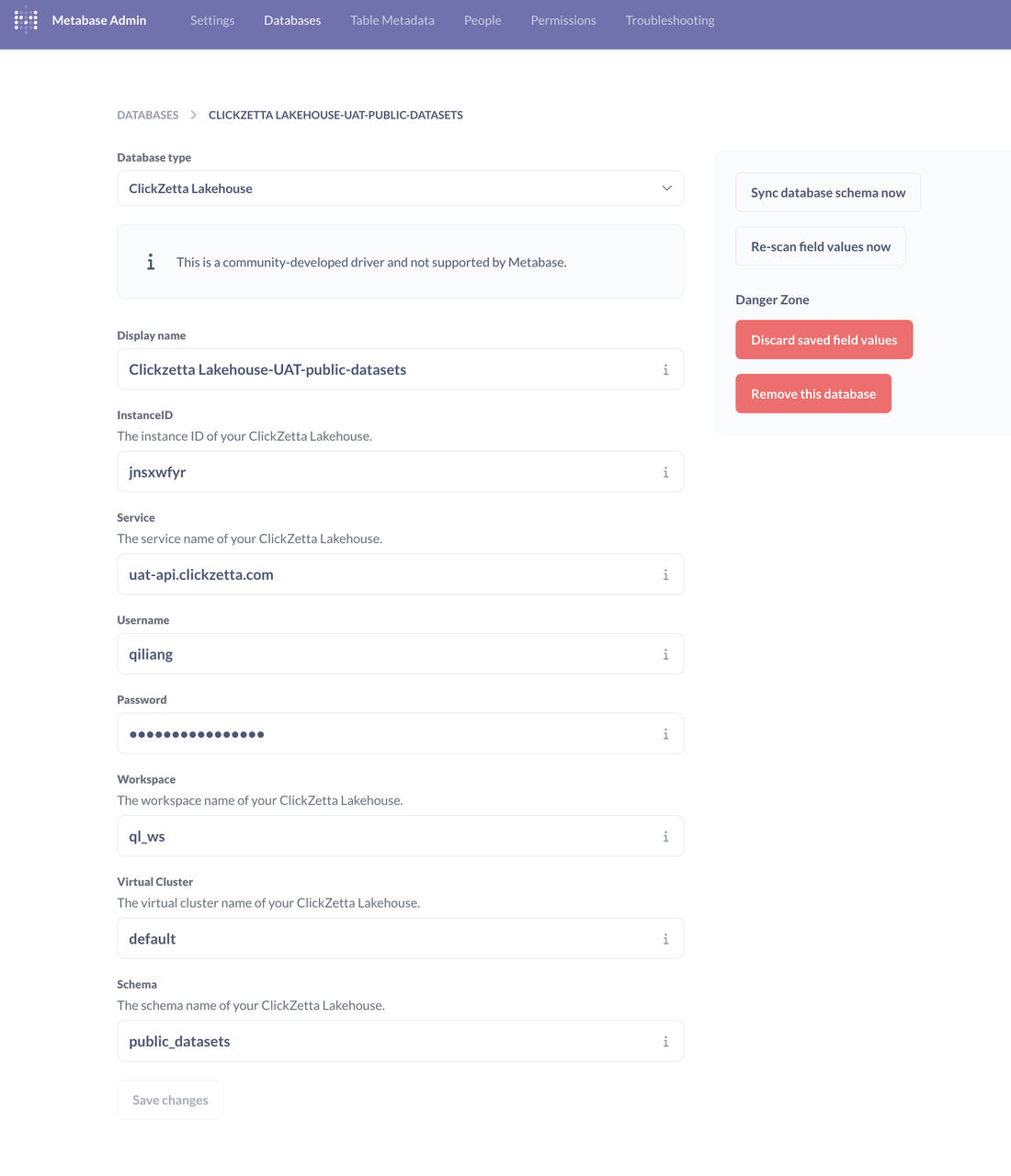Open the Troubleshooting tab
1011x1176 pixels.
pyautogui.click(x=670, y=20)
